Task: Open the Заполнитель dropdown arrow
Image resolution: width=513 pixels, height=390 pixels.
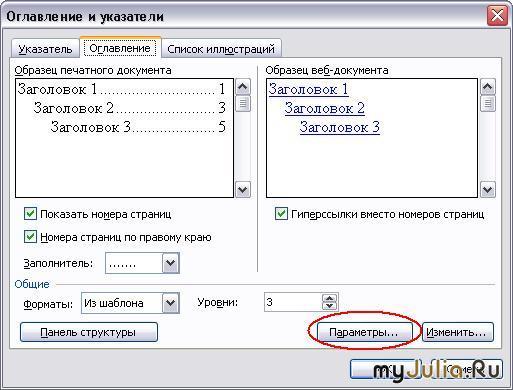Action: 171,263
